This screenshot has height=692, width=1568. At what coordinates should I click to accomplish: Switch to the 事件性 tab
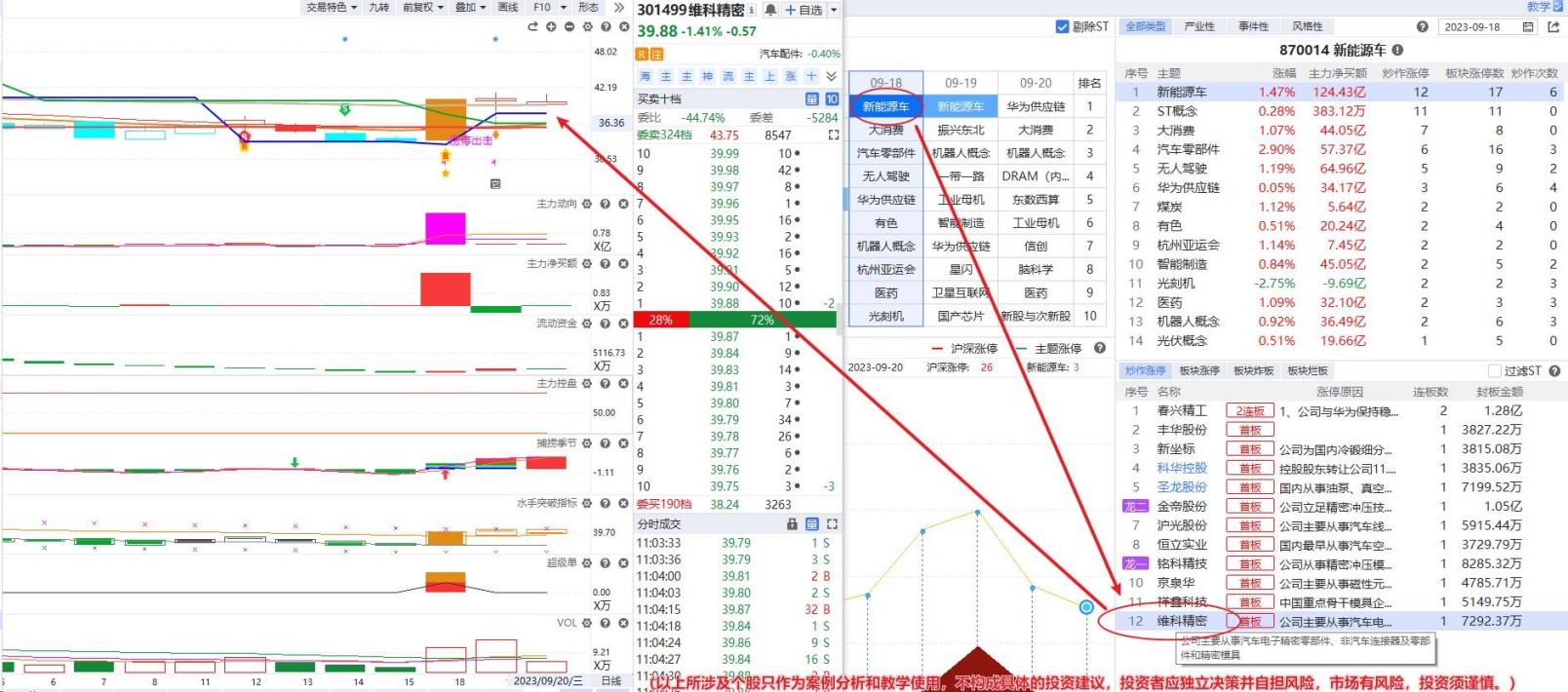tap(1253, 27)
